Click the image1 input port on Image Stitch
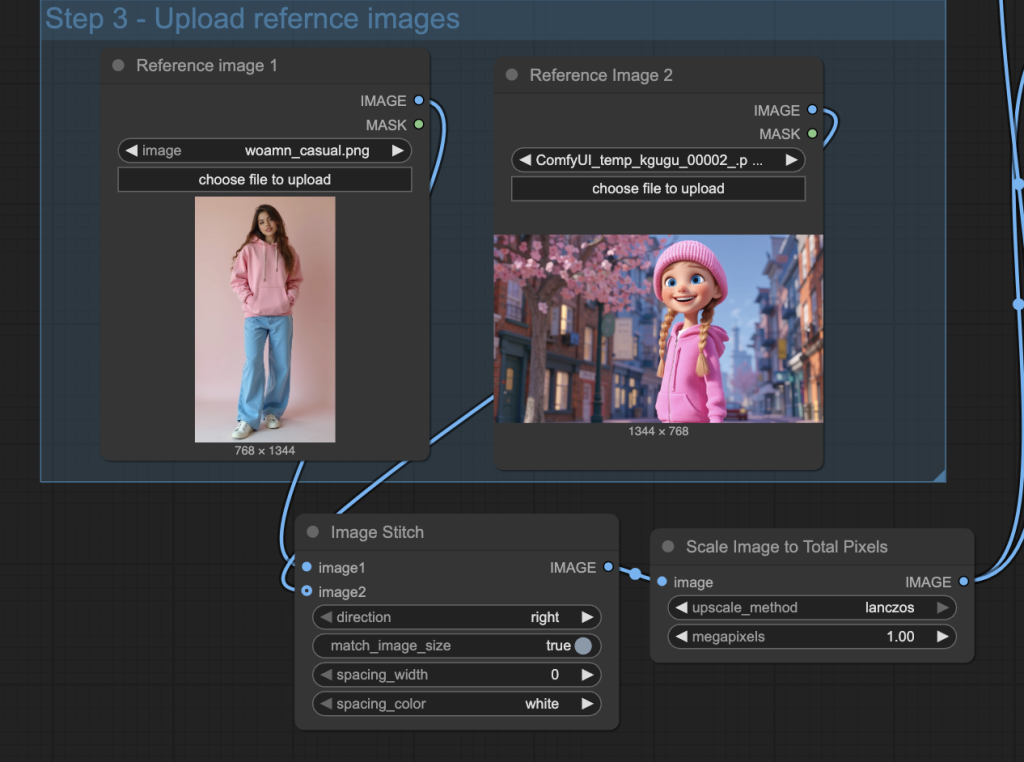The width and height of the screenshot is (1024, 762). click(x=307, y=567)
